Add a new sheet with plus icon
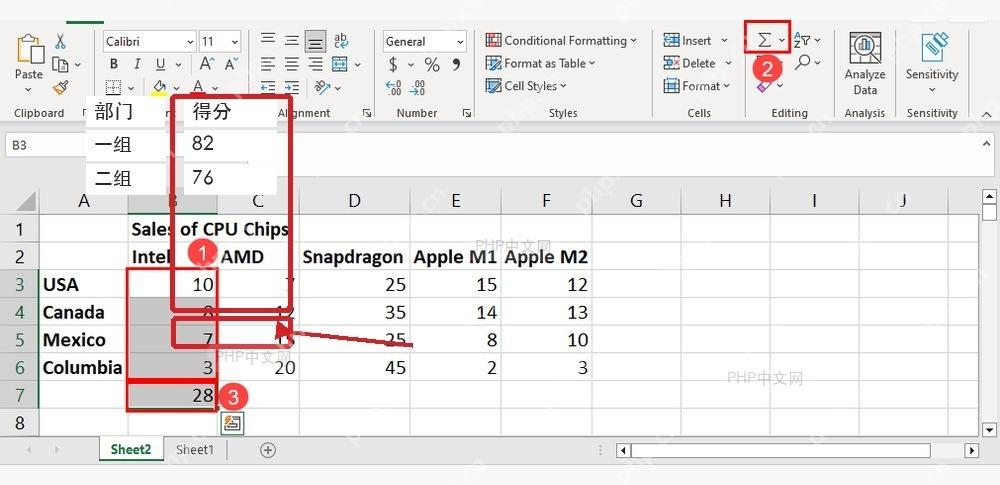1000x485 pixels. pos(268,450)
